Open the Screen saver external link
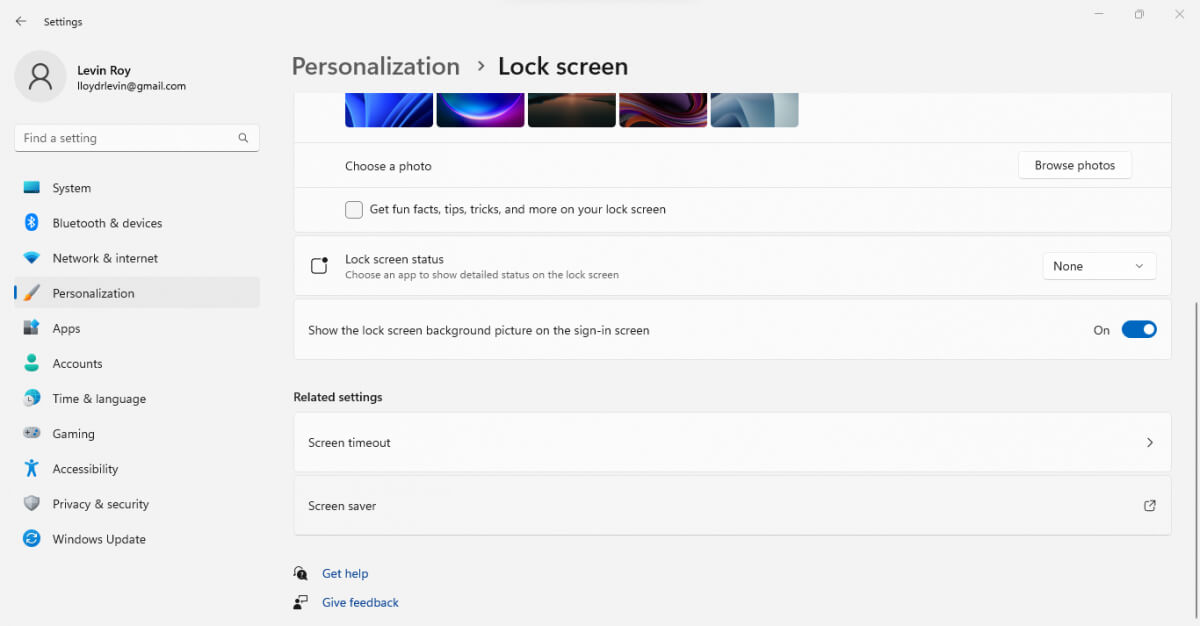The height and width of the screenshot is (626, 1200). tap(1149, 506)
